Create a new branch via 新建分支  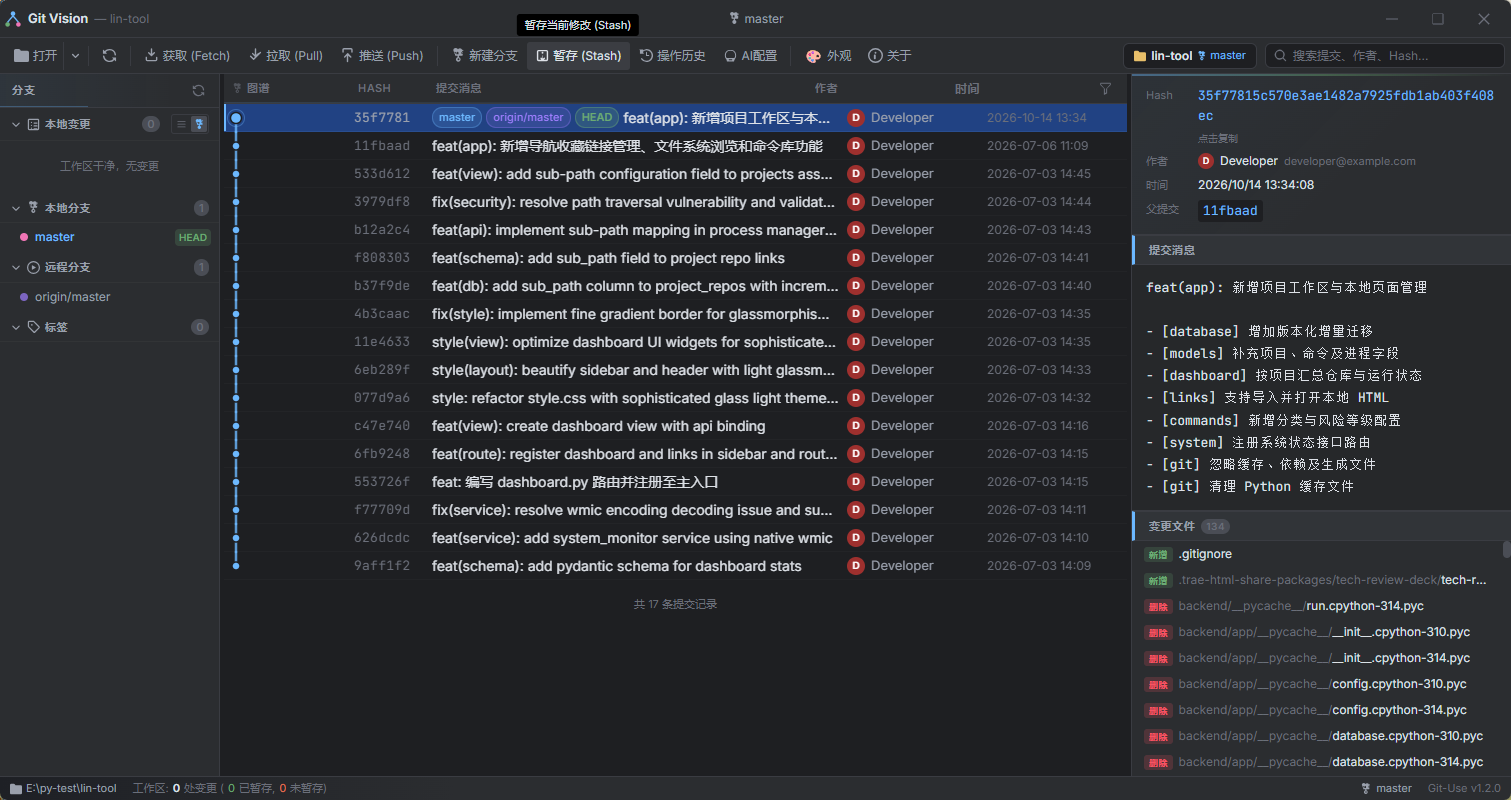485,56
